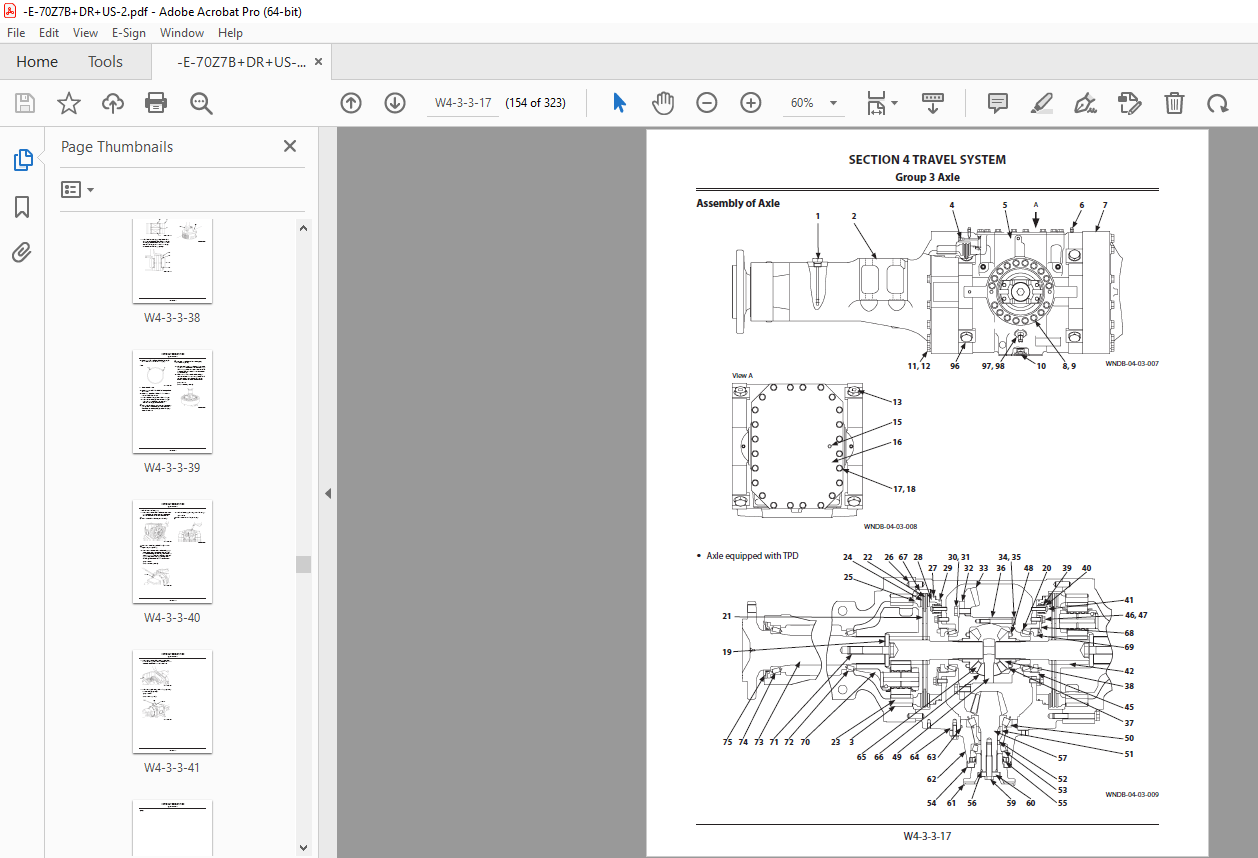
Task: Select the -E-70Z7B+DR+US document tab
Action: point(241,62)
